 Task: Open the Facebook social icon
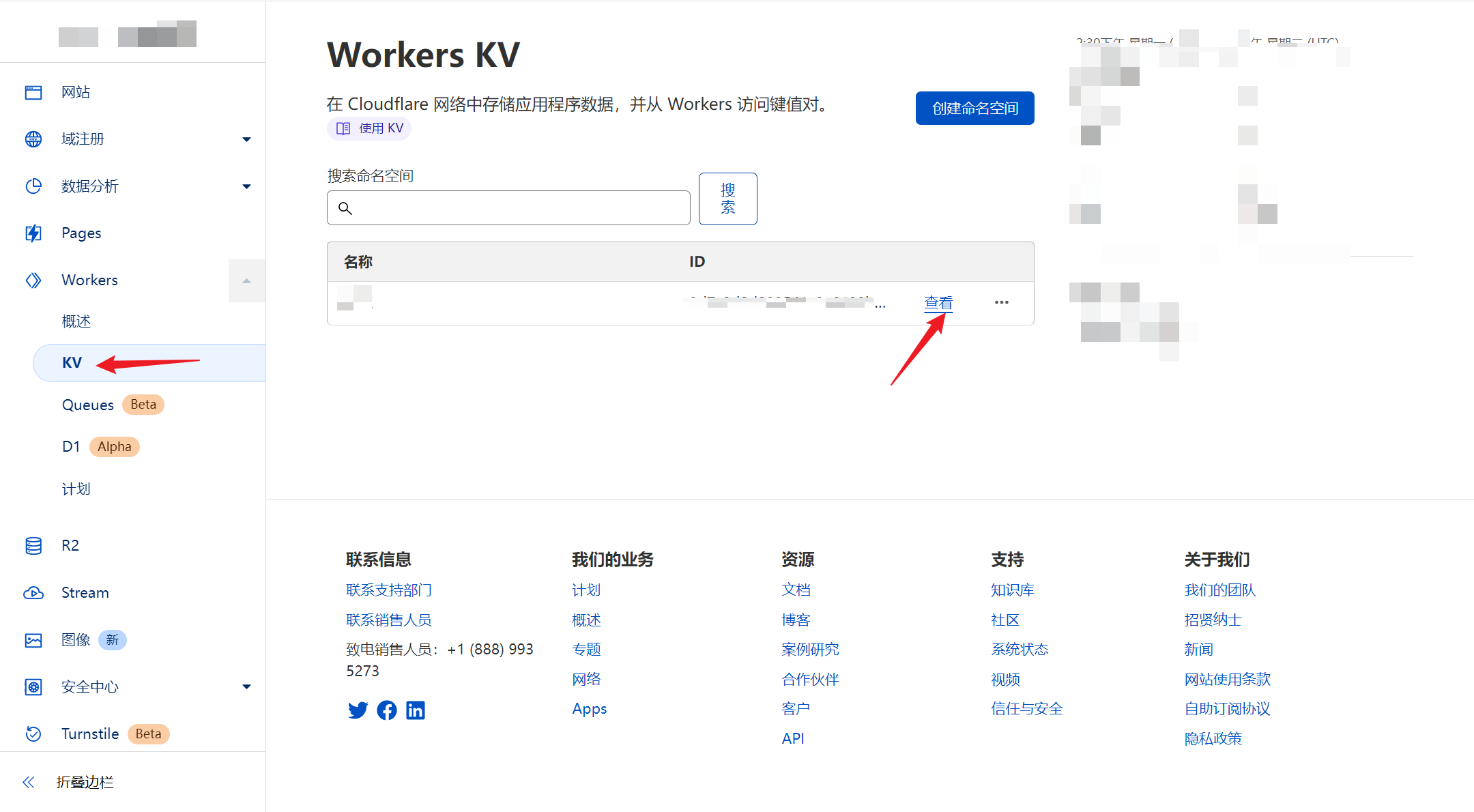point(387,710)
